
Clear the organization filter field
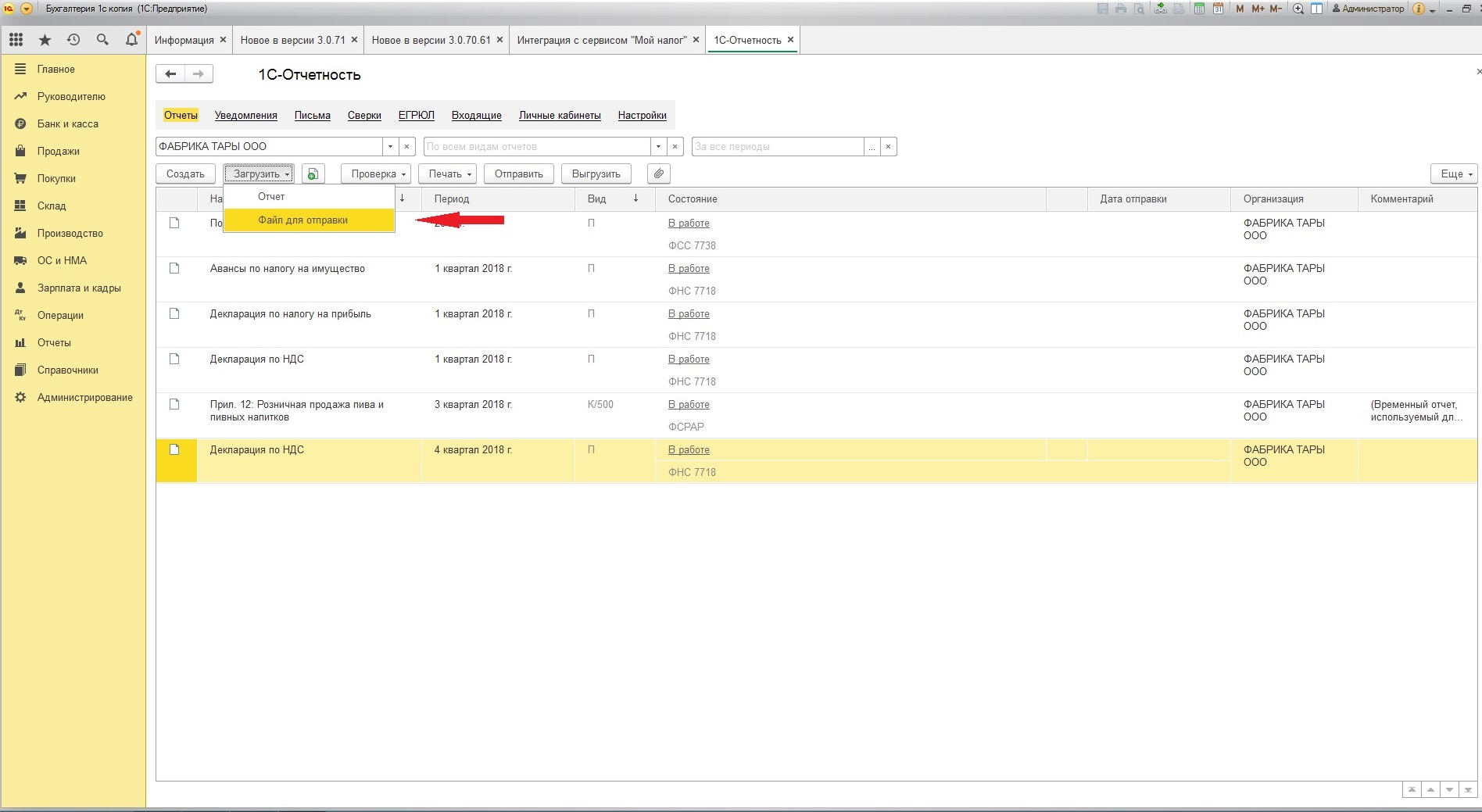coord(406,146)
